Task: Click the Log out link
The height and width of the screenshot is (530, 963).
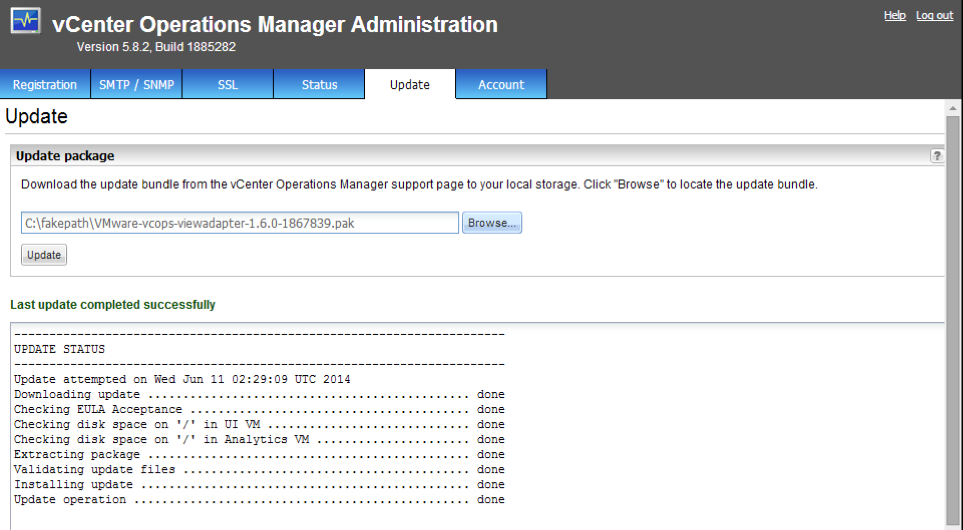Action: click(x=934, y=15)
